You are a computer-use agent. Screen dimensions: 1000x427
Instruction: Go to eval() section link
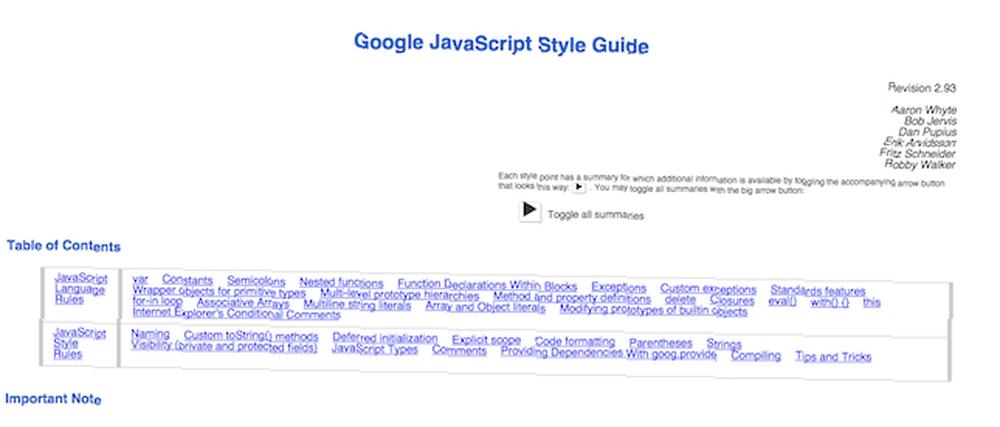tap(783, 301)
